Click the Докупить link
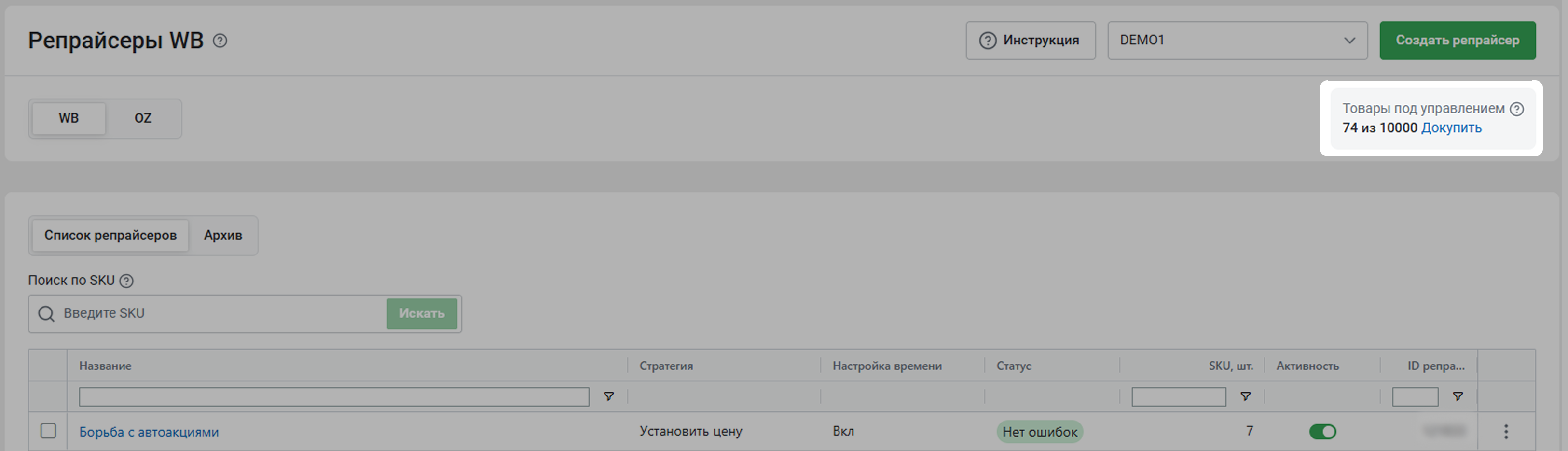 click(1451, 128)
